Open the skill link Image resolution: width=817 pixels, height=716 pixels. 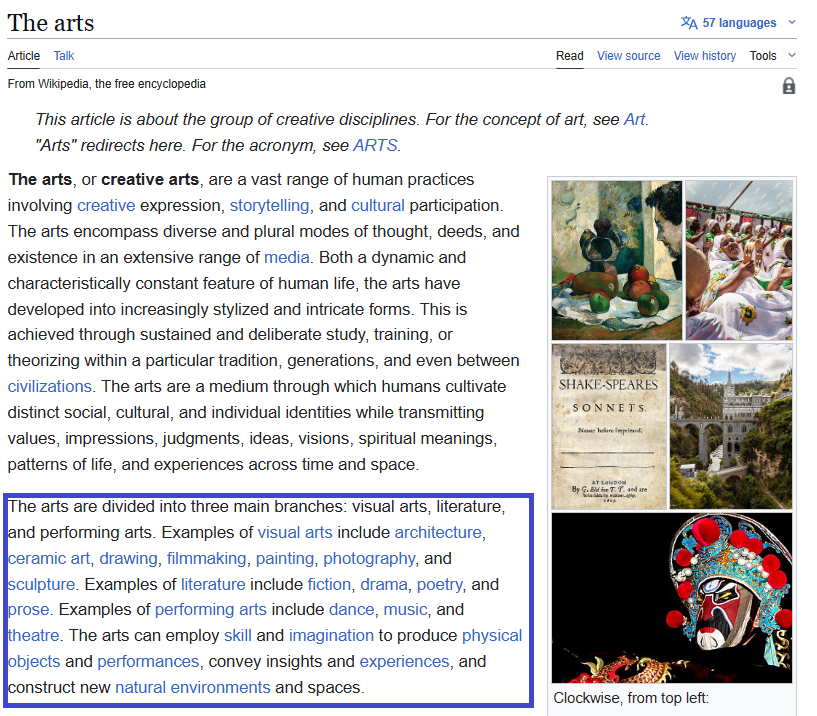(x=237, y=636)
